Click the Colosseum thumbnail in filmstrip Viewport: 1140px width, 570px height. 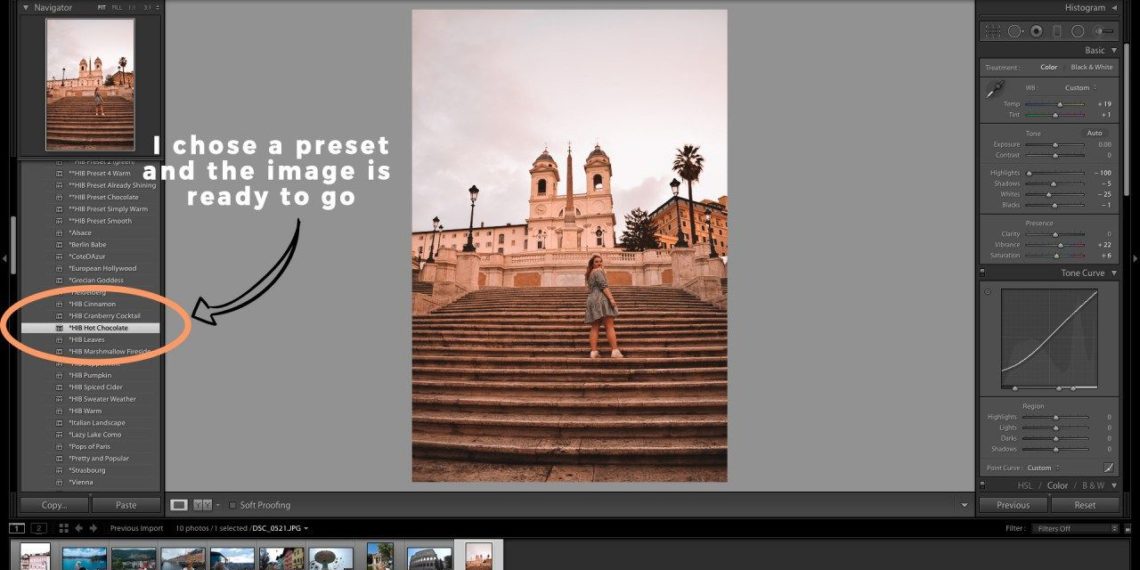point(430,558)
